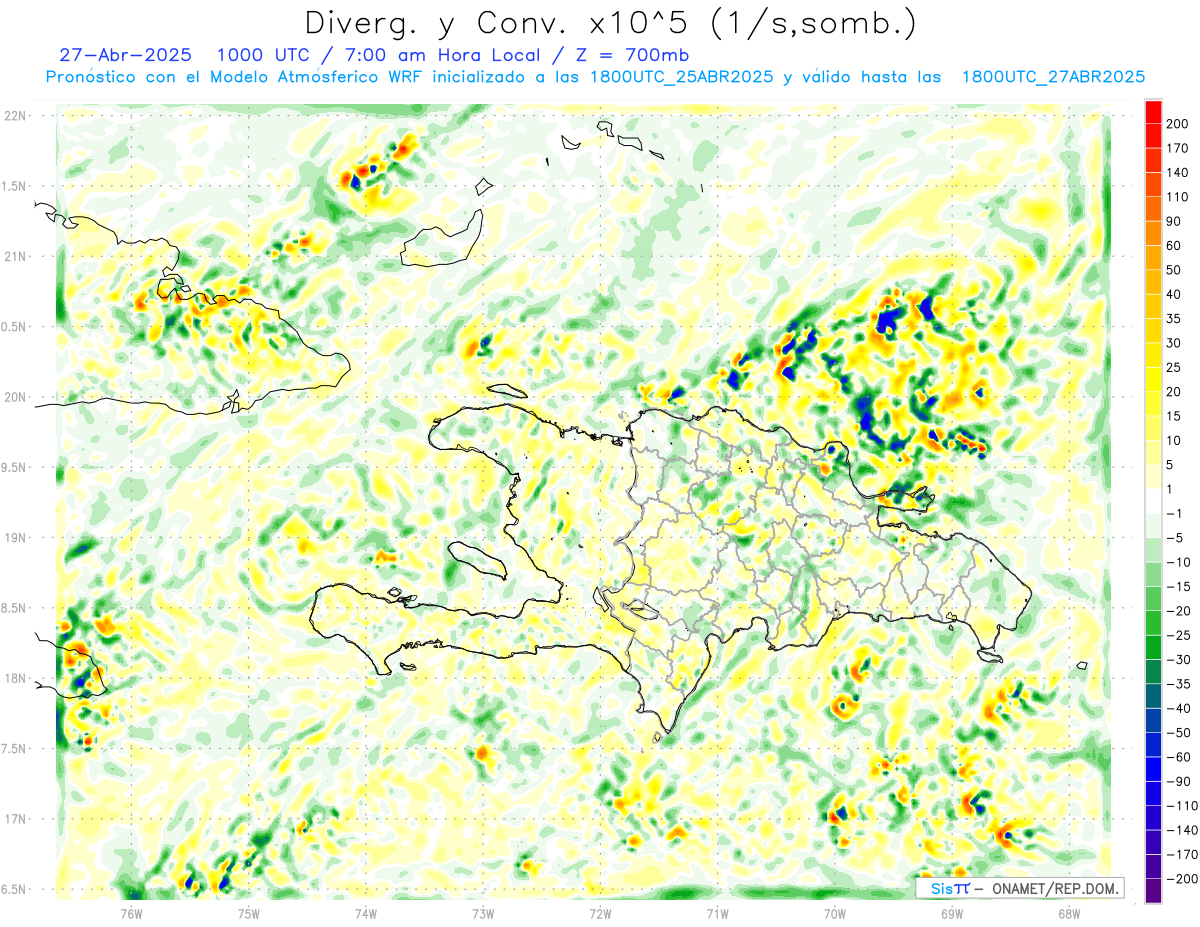Click the 19N latitude label

pyautogui.click(x=14, y=538)
